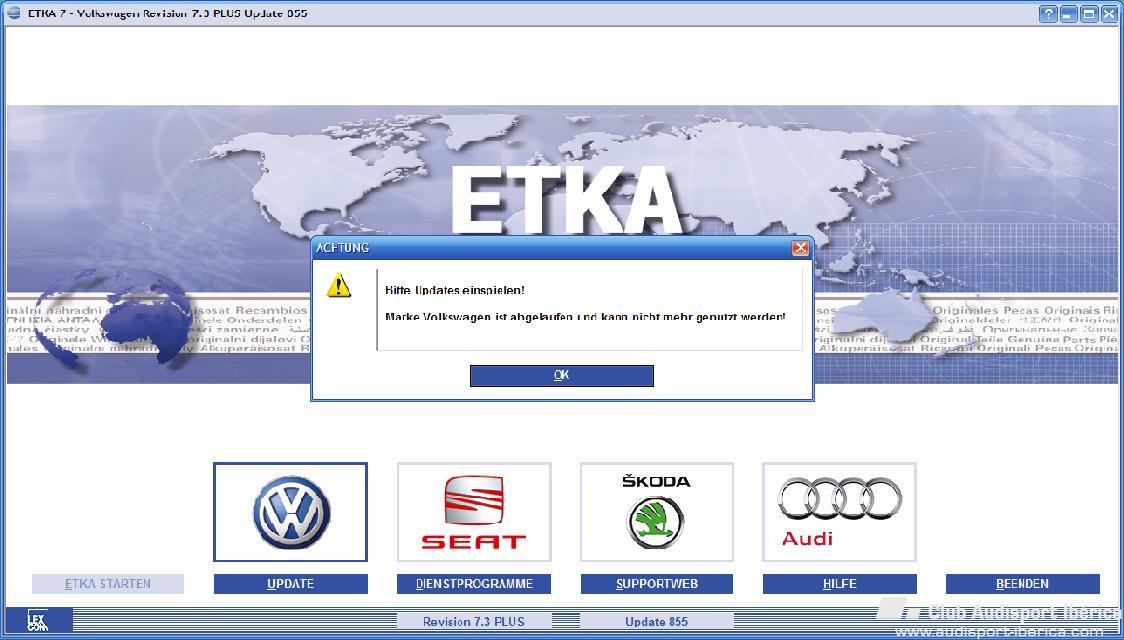Select the Volkswagen brand logo tile

pos(290,512)
